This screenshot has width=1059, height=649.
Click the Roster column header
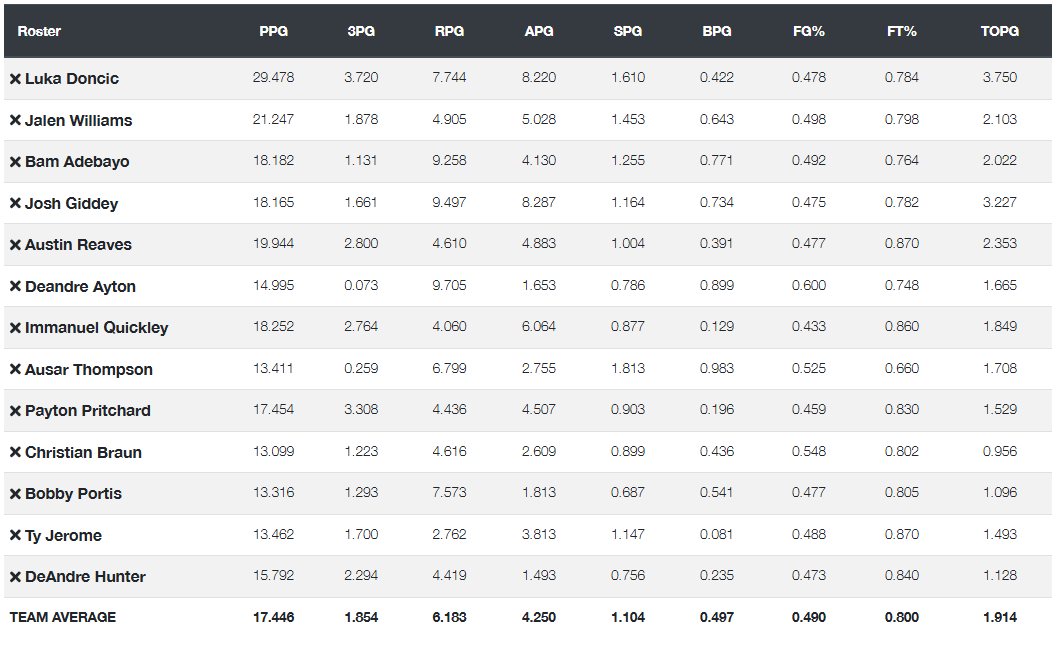tap(39, 31)
